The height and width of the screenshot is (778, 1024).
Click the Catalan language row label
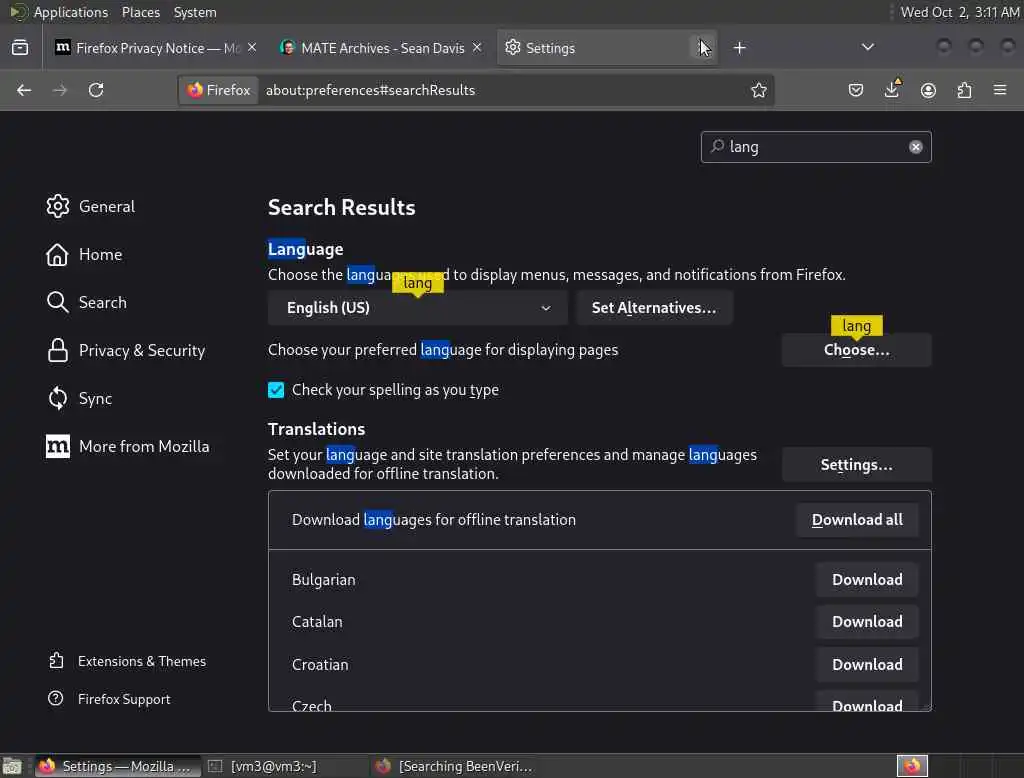click(317, 622)
